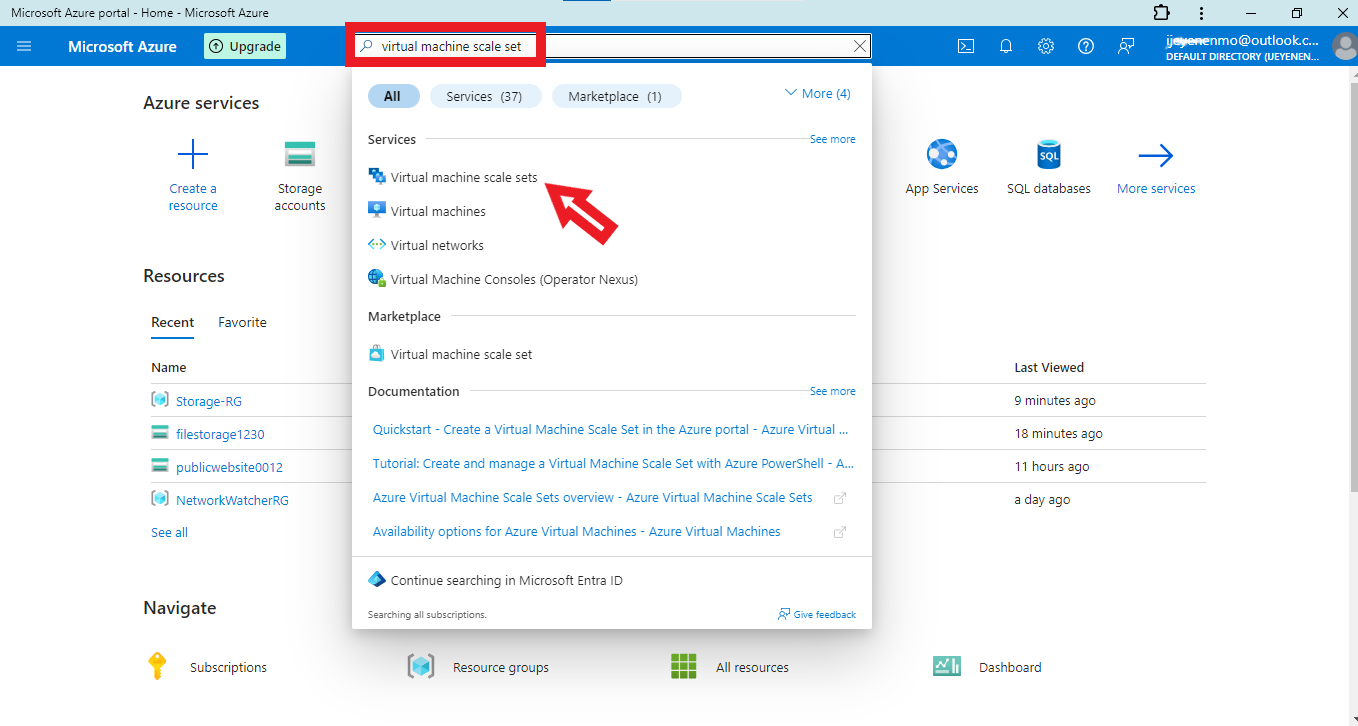Select the Marketplace (1) filter
This screenshot has width=1358, height=726.
(x=616, y=96)
